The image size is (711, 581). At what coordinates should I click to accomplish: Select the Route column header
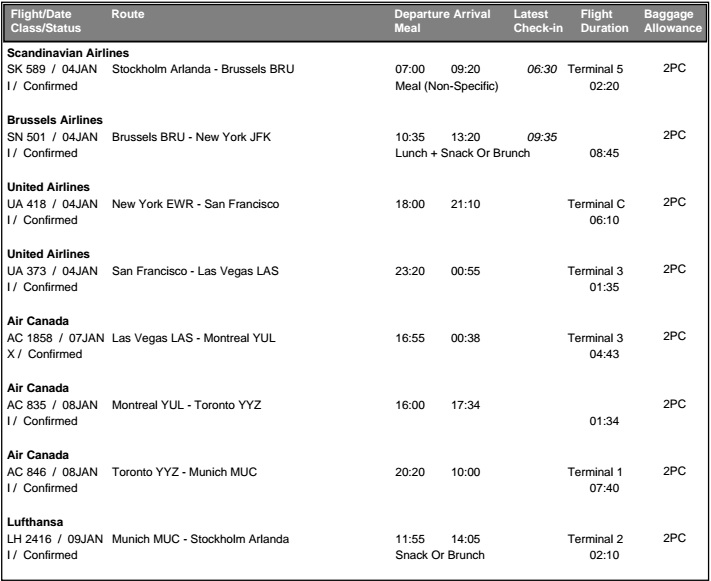[127, 16]
